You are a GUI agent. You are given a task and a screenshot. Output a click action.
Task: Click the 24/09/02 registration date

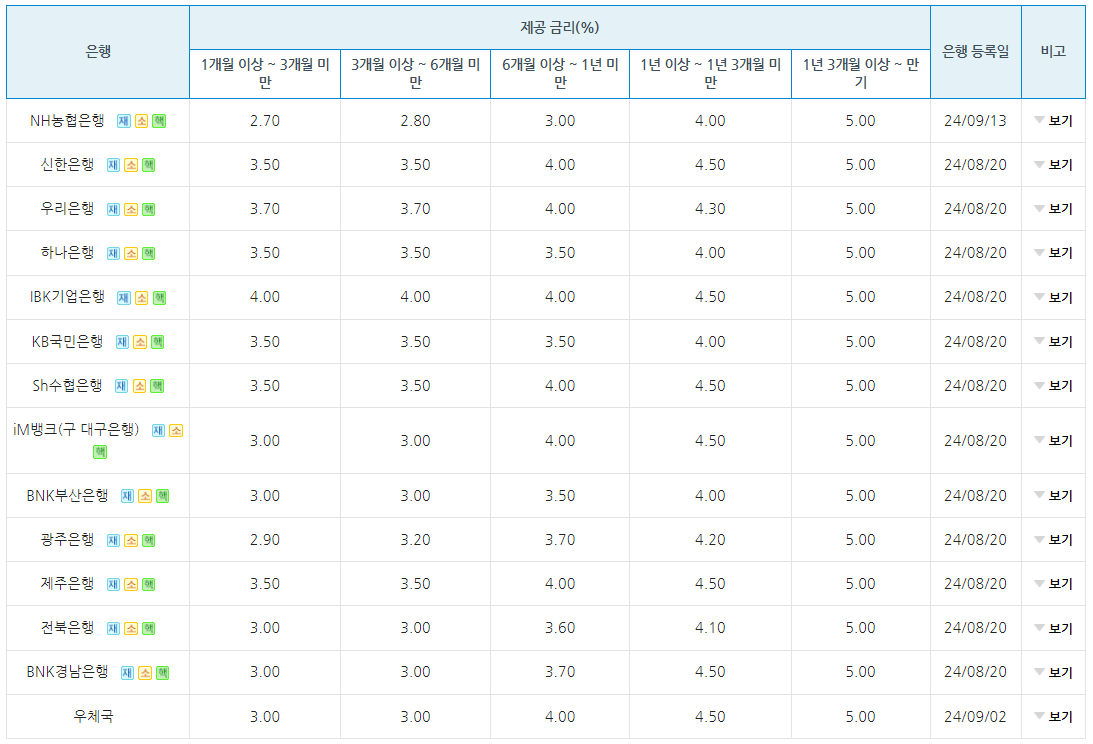click(x=975, y=716)
